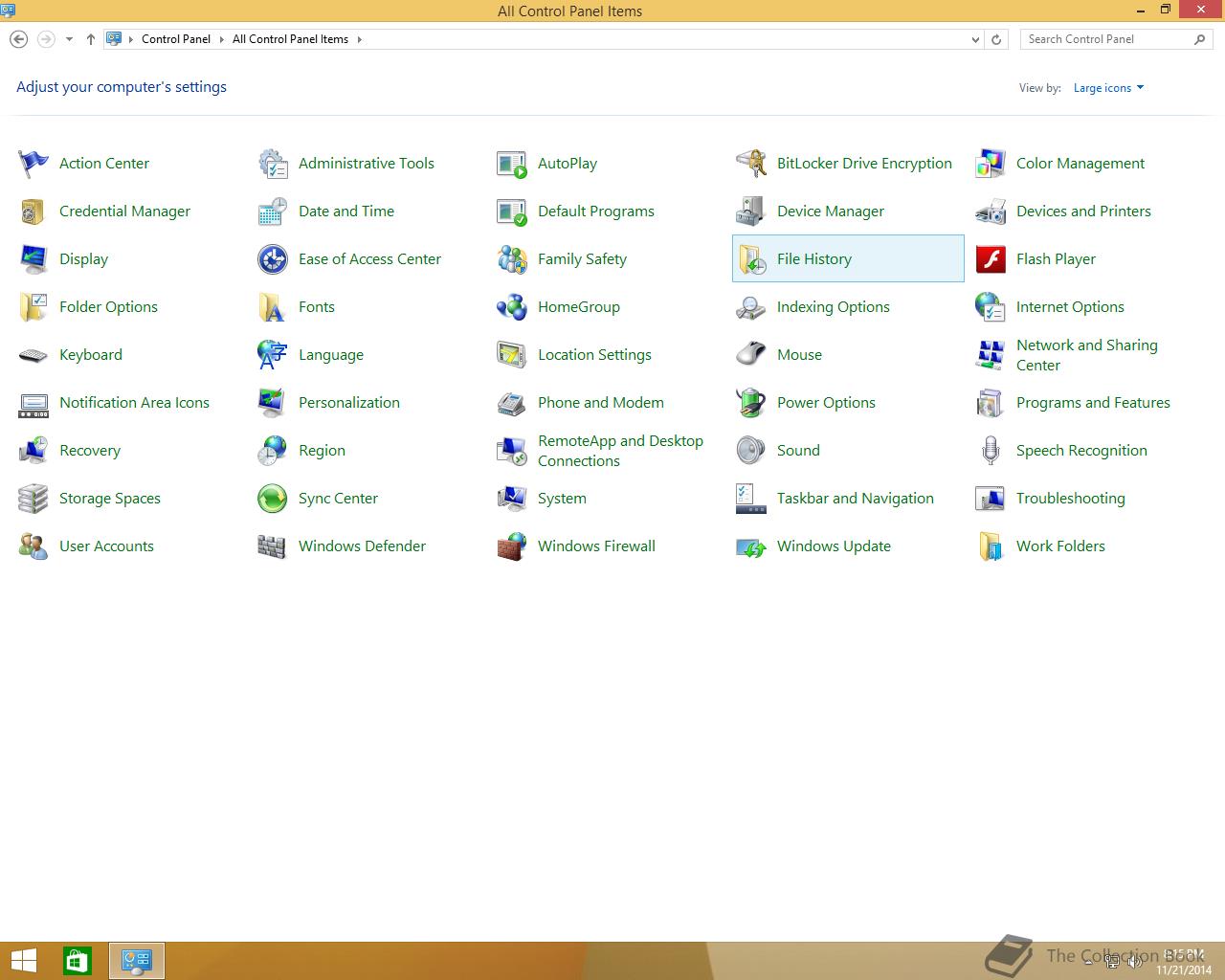Click the Region link

(322, 451)
